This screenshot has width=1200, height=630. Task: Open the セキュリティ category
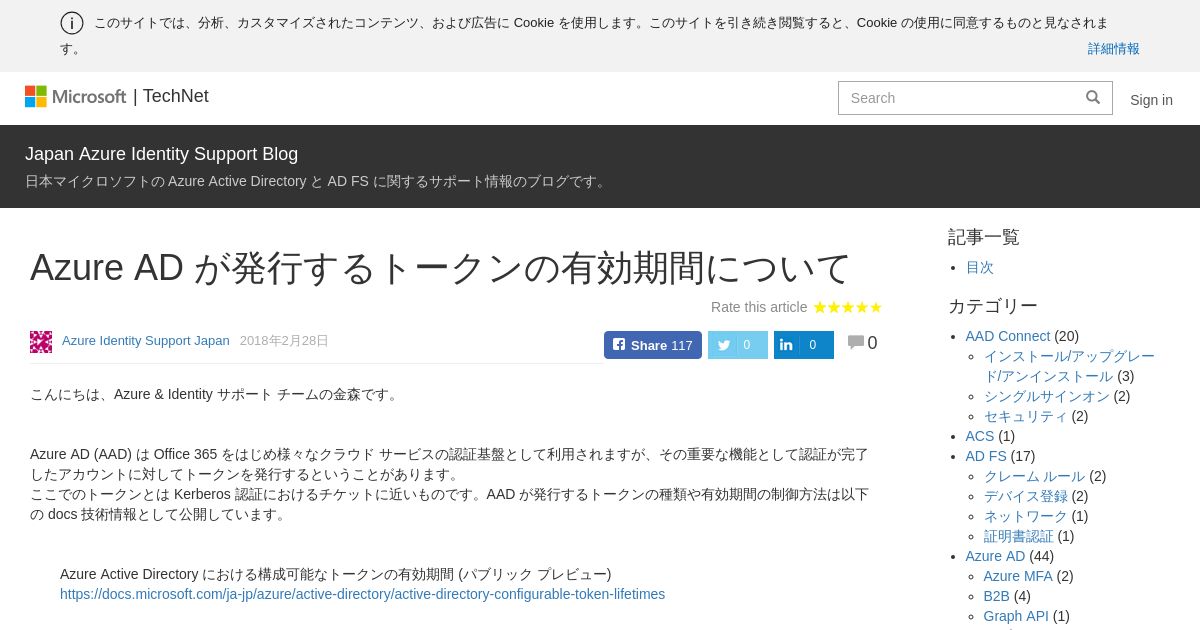pyautogui.click(x=1026, y=416)
